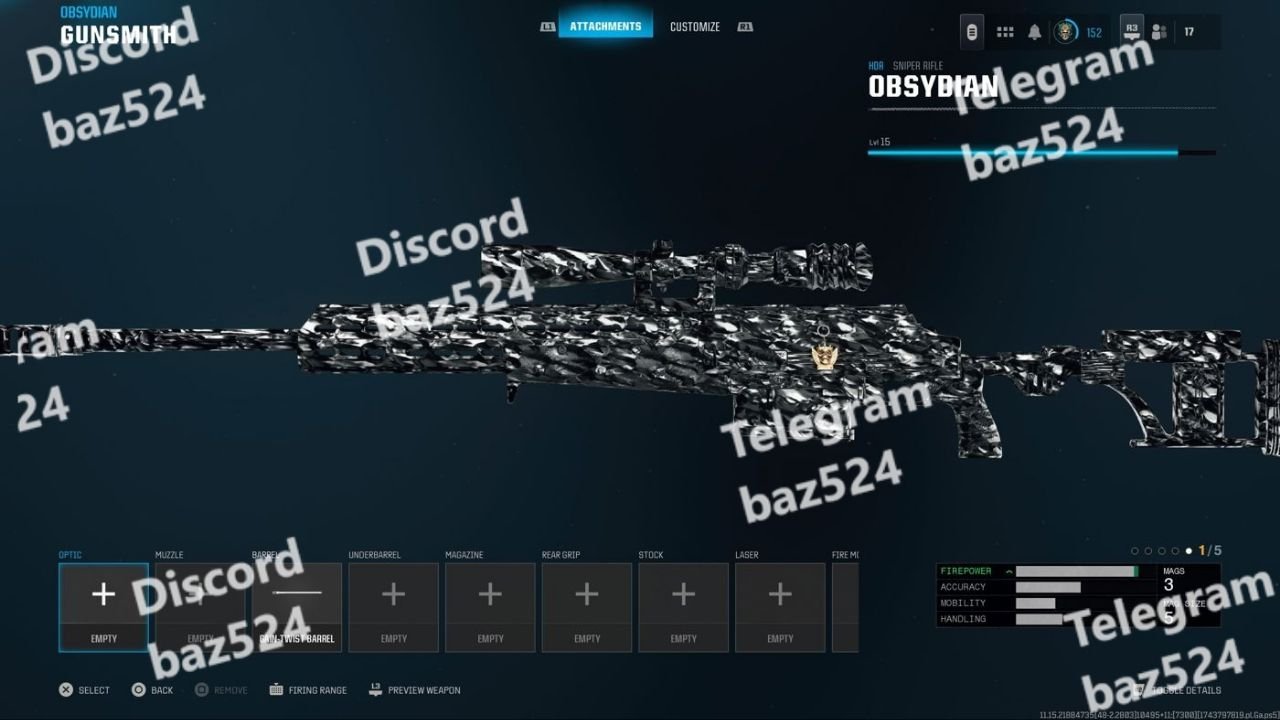Select the empty Rear Grip slot

pyautogui.click(x=587, y=608)
